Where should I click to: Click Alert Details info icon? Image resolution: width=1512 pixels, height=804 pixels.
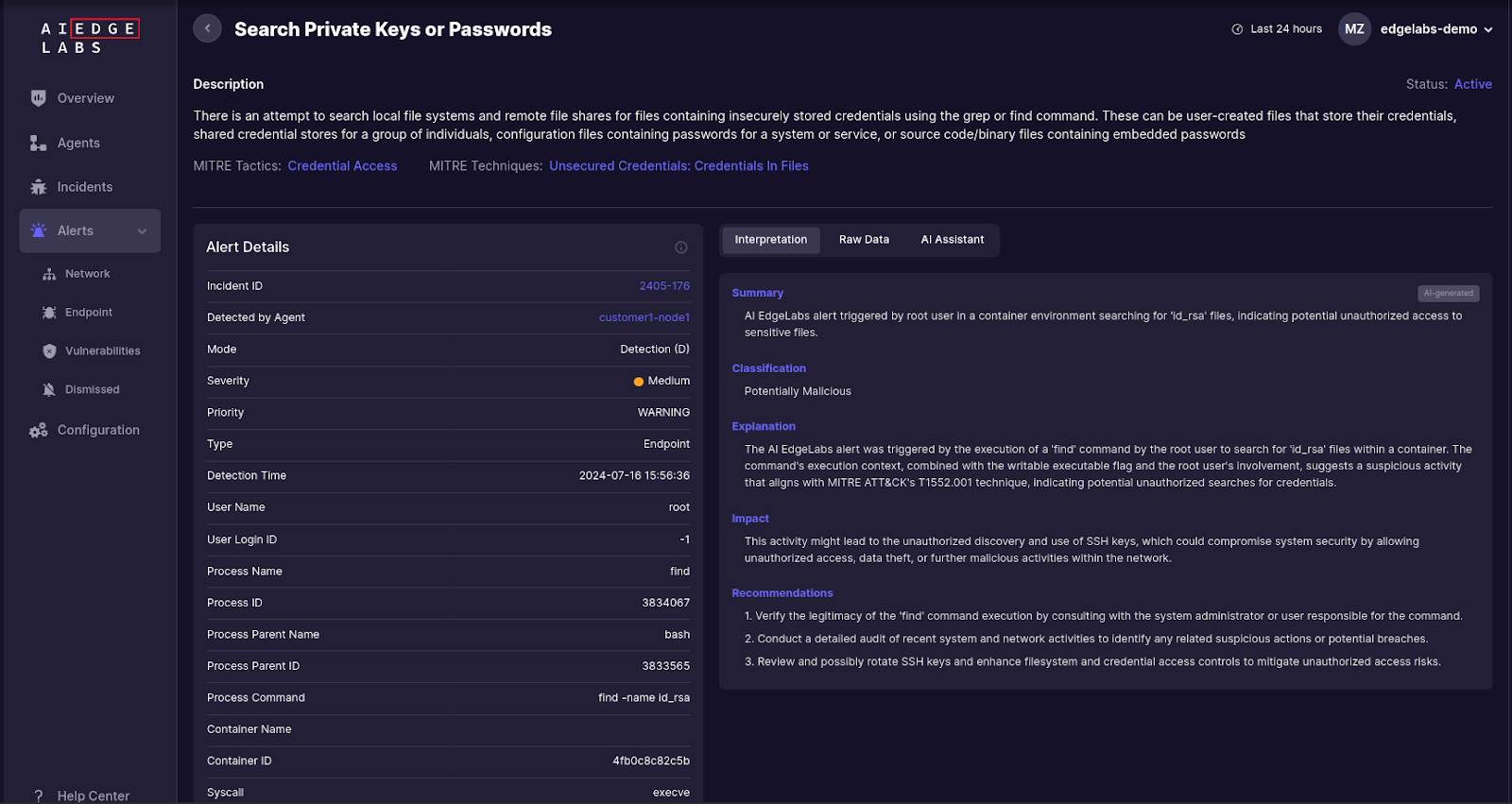click(x=680, y=248)
